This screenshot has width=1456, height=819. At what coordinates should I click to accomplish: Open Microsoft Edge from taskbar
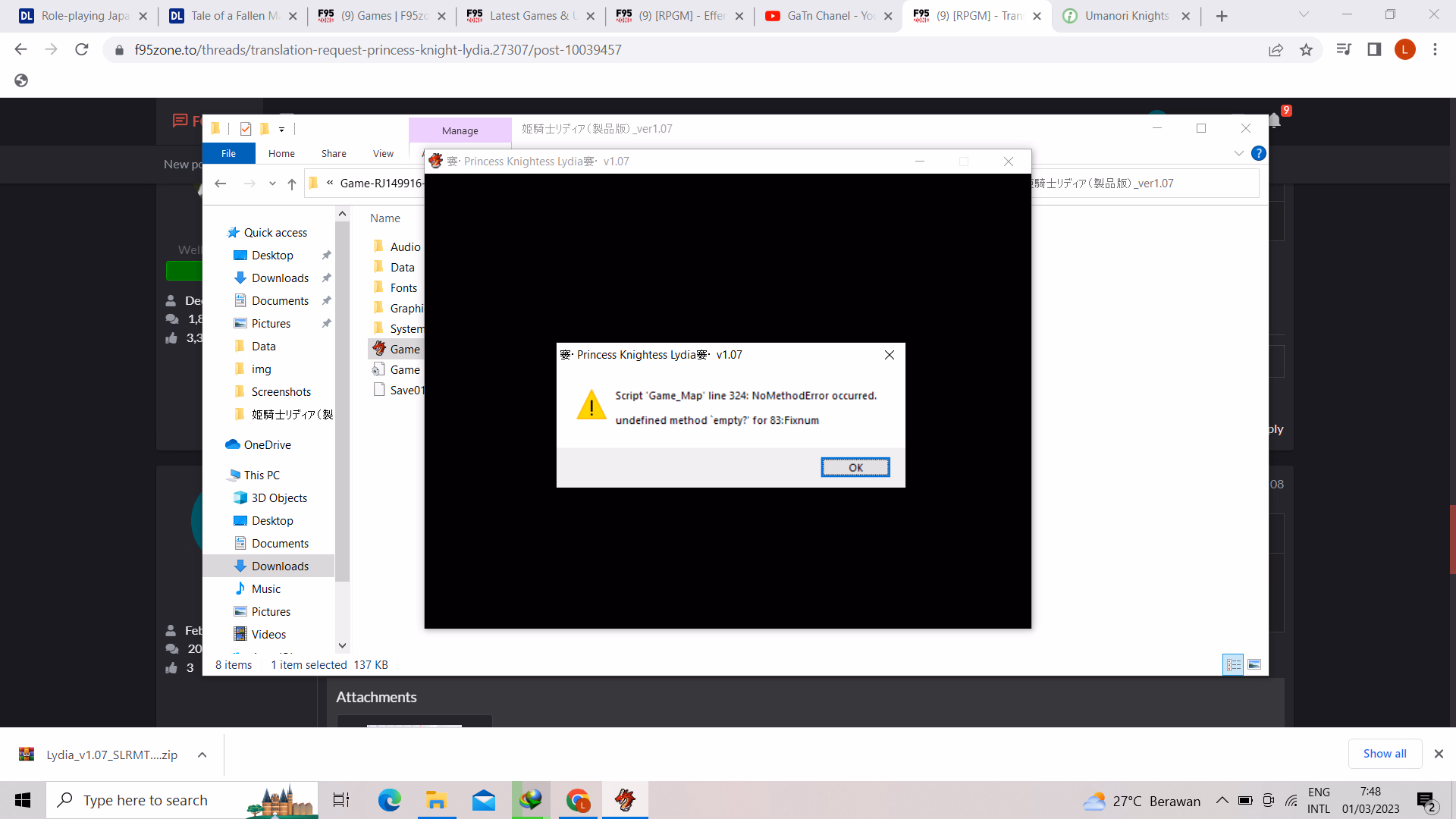click(x=389, y=800)
